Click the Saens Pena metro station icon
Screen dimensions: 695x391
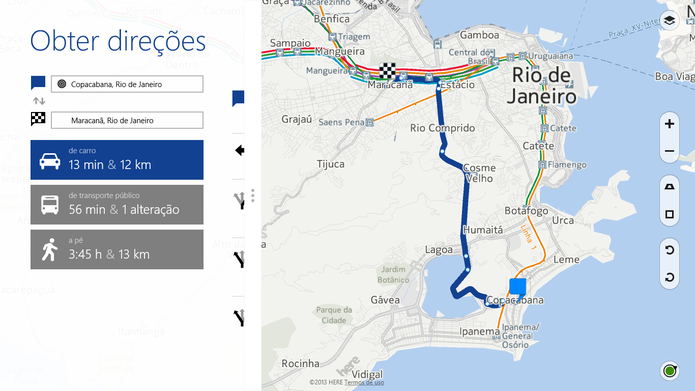369,122
